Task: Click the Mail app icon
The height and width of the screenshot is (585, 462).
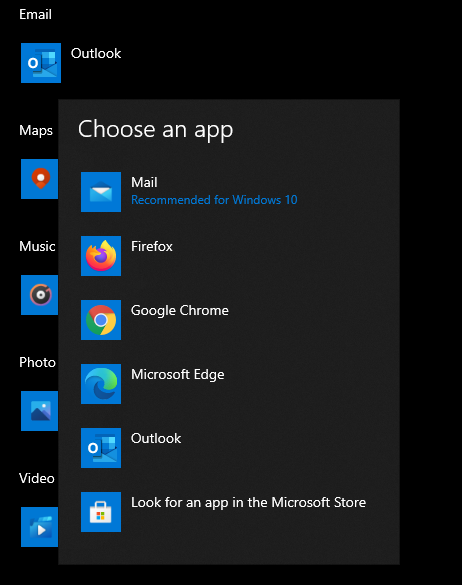Action: (101, 192)
